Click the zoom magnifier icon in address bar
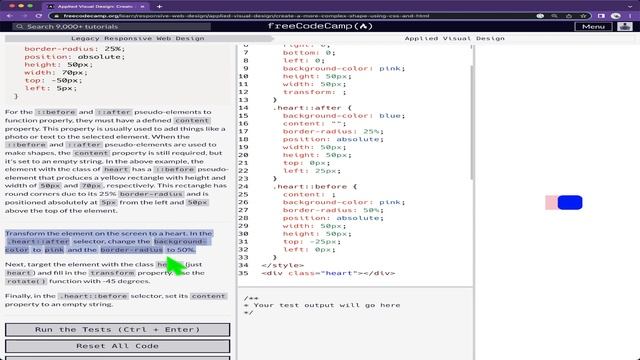 click(x=554, y=16)
